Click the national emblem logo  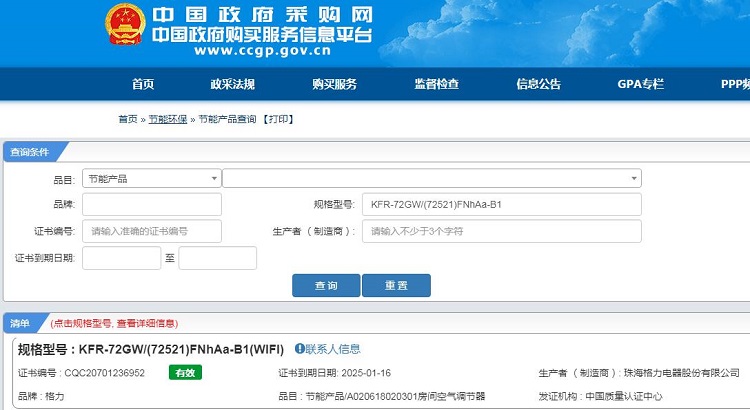(125, 24)
